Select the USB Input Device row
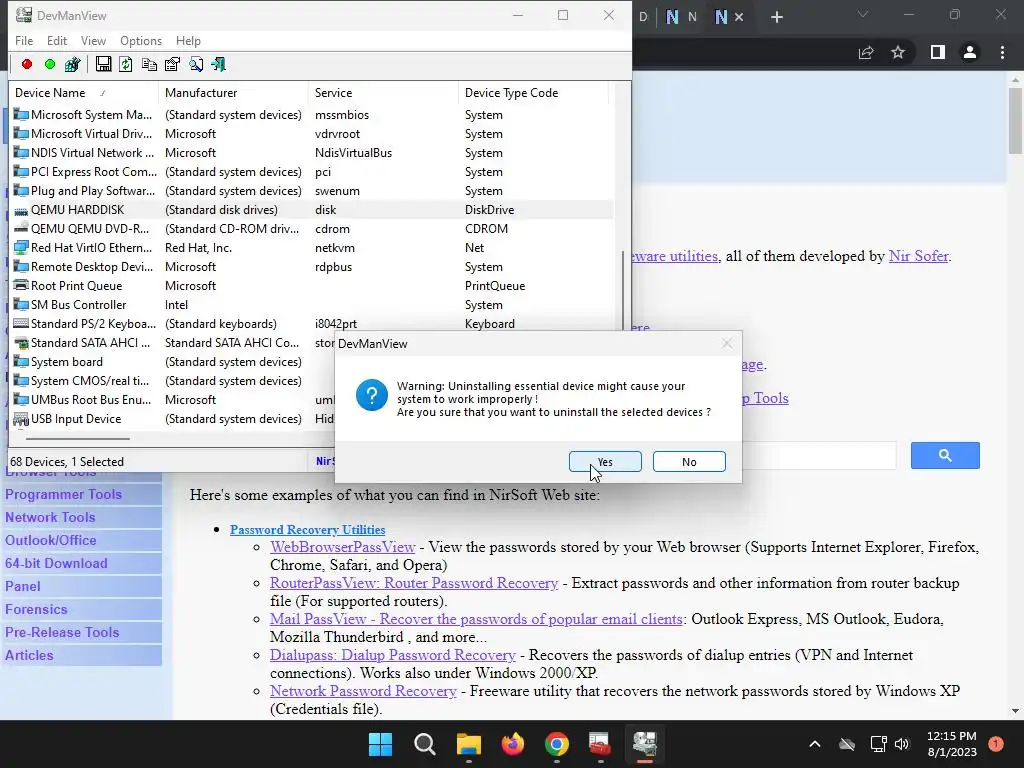Image resolution: width=1024 pixels, height=768 pixels. tap(172, 419)
